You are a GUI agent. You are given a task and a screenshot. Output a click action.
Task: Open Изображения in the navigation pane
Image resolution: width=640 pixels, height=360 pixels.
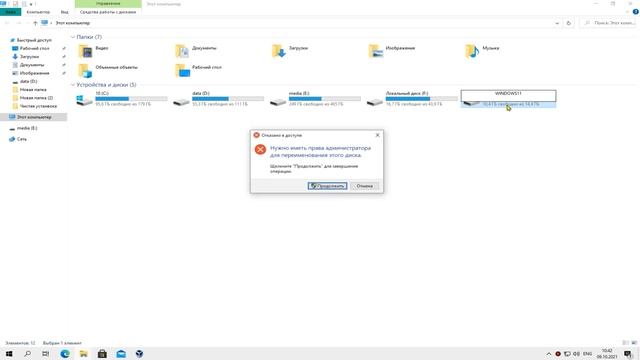[34, 73]
